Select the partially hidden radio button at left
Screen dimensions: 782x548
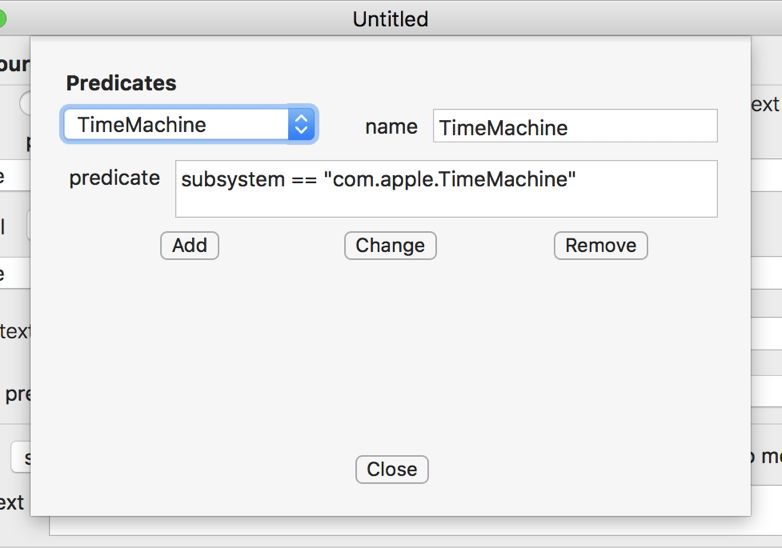tap(25, 103)
